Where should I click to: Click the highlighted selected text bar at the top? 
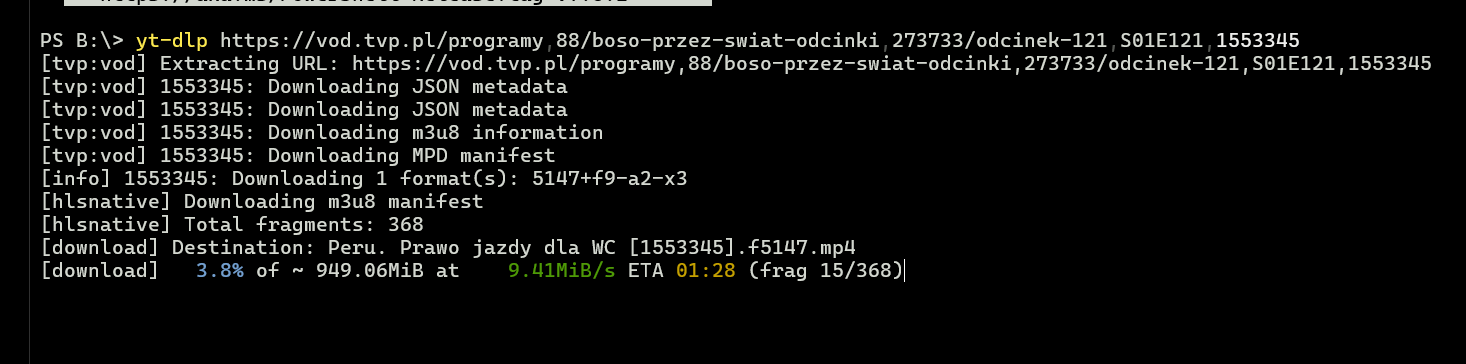tap(388, 3)
